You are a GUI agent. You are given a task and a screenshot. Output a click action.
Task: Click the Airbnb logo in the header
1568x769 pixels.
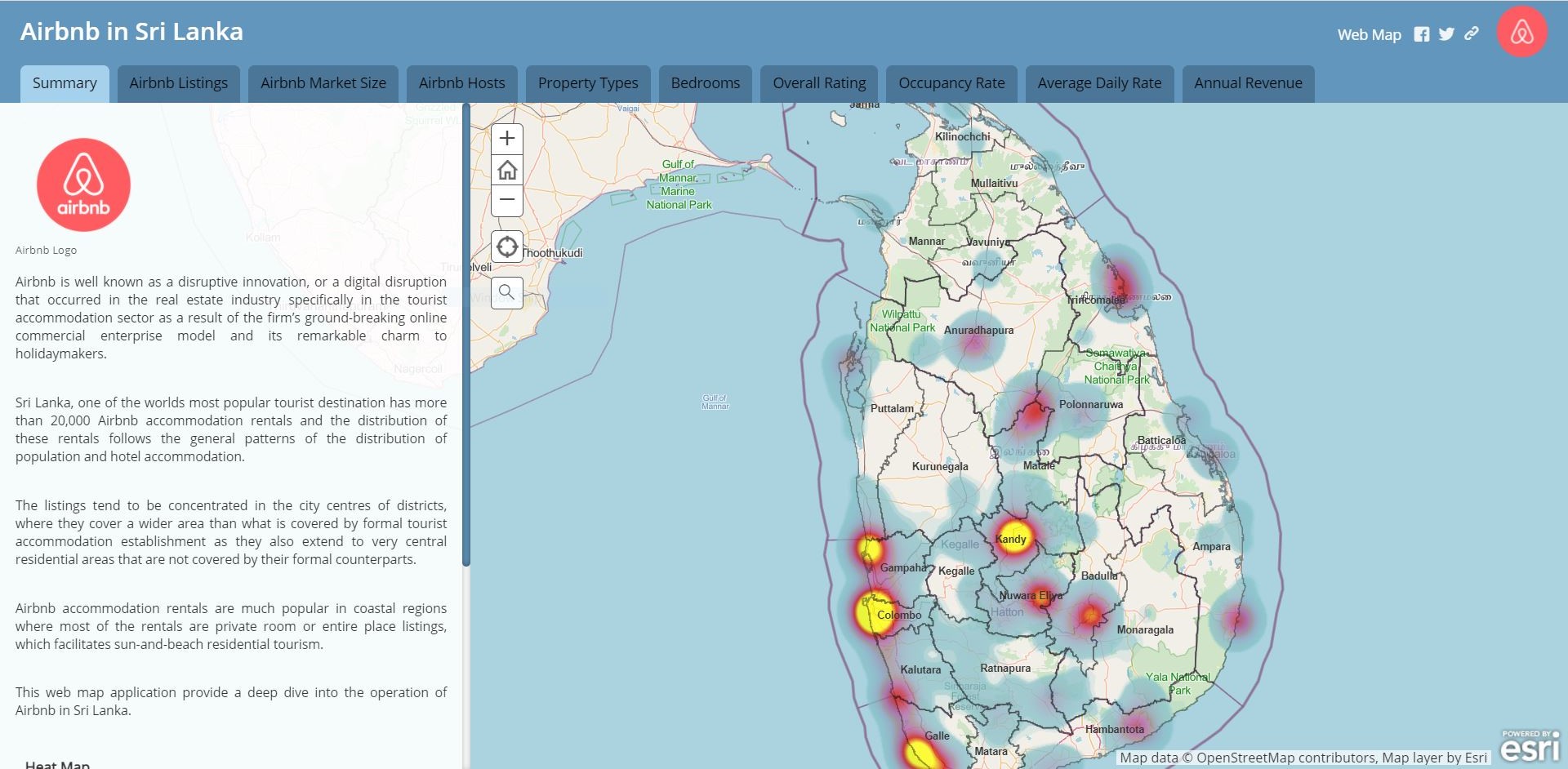point(1521,33)
